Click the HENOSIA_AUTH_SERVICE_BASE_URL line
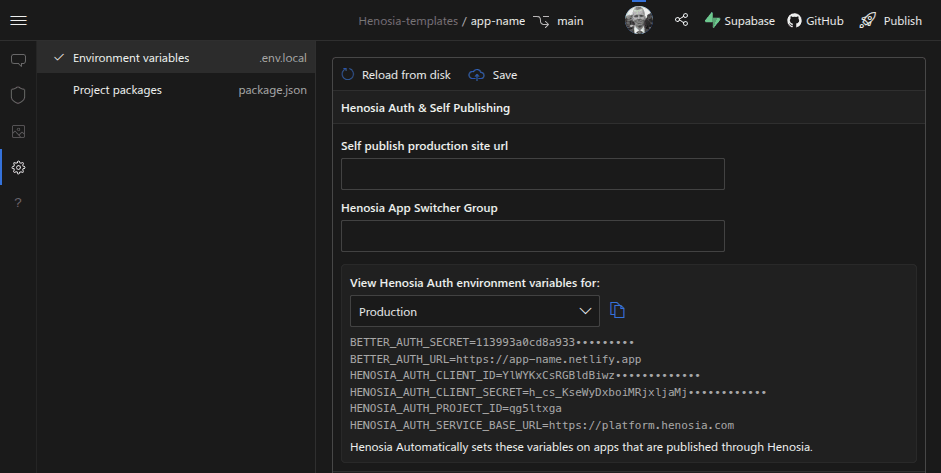Image resolution: width=941 pixels, height=473 pixels. [x=541, y=425]
